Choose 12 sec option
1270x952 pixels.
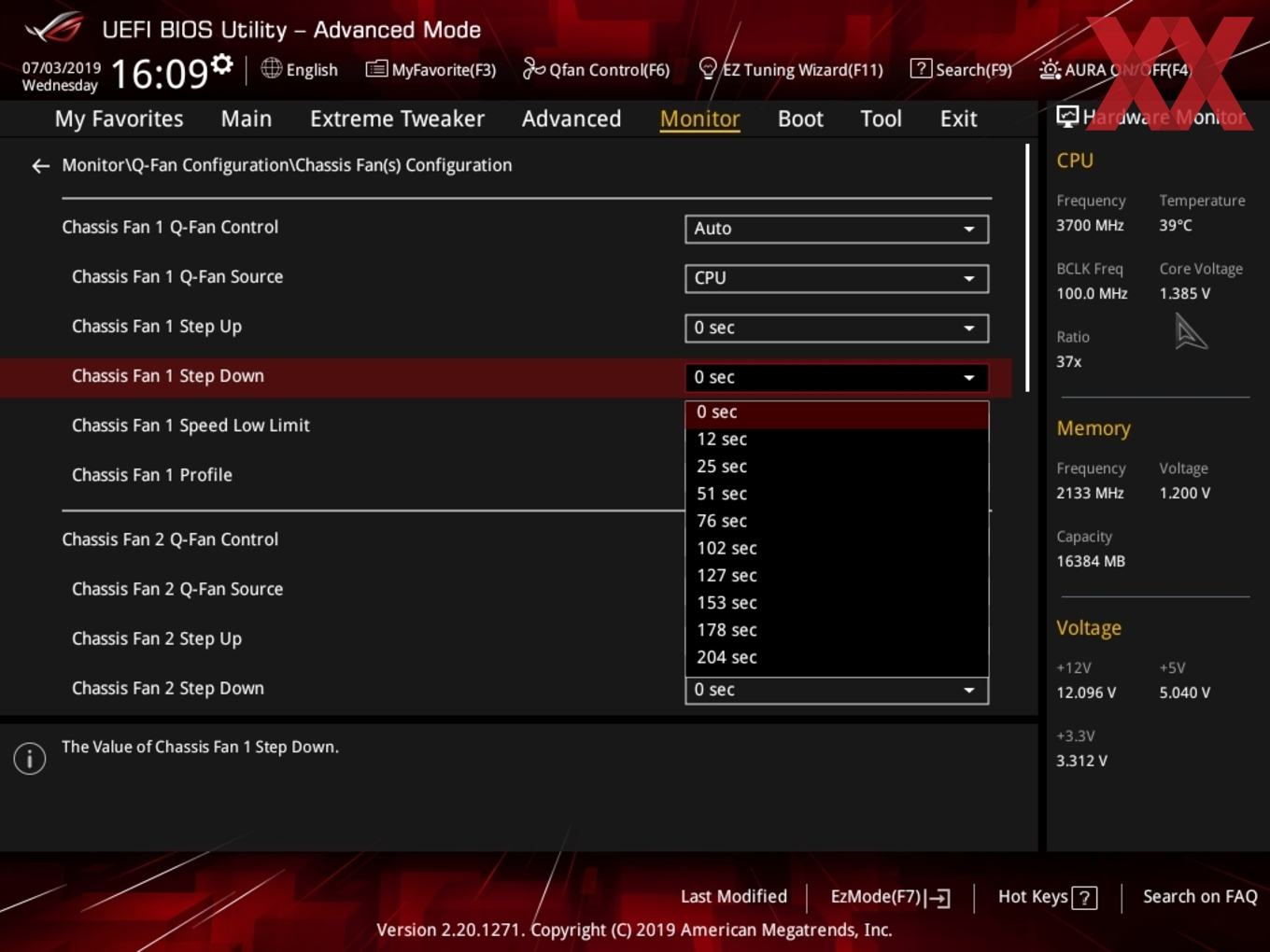(x=837, y=440)
